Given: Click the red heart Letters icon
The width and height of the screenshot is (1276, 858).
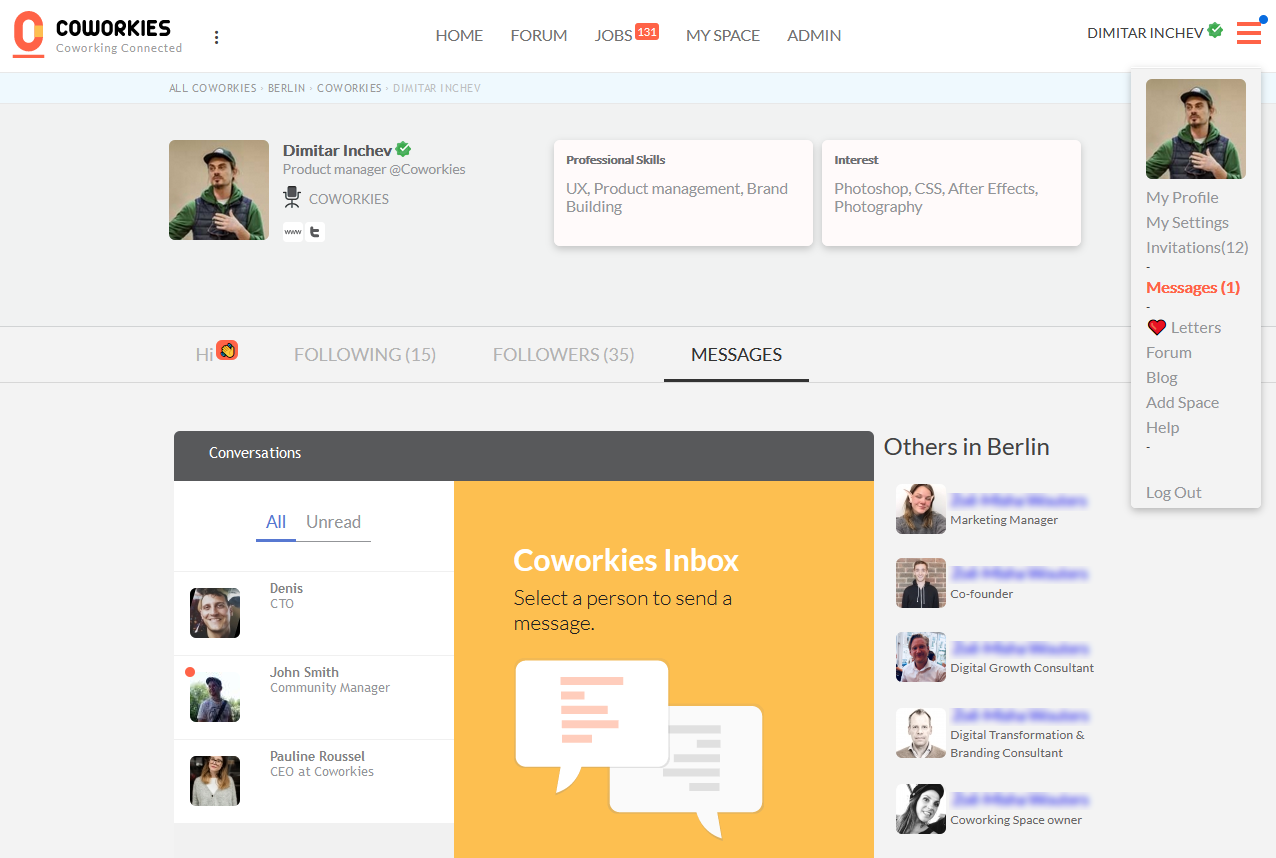Looking at the screenshot, I should point(1157,327).
